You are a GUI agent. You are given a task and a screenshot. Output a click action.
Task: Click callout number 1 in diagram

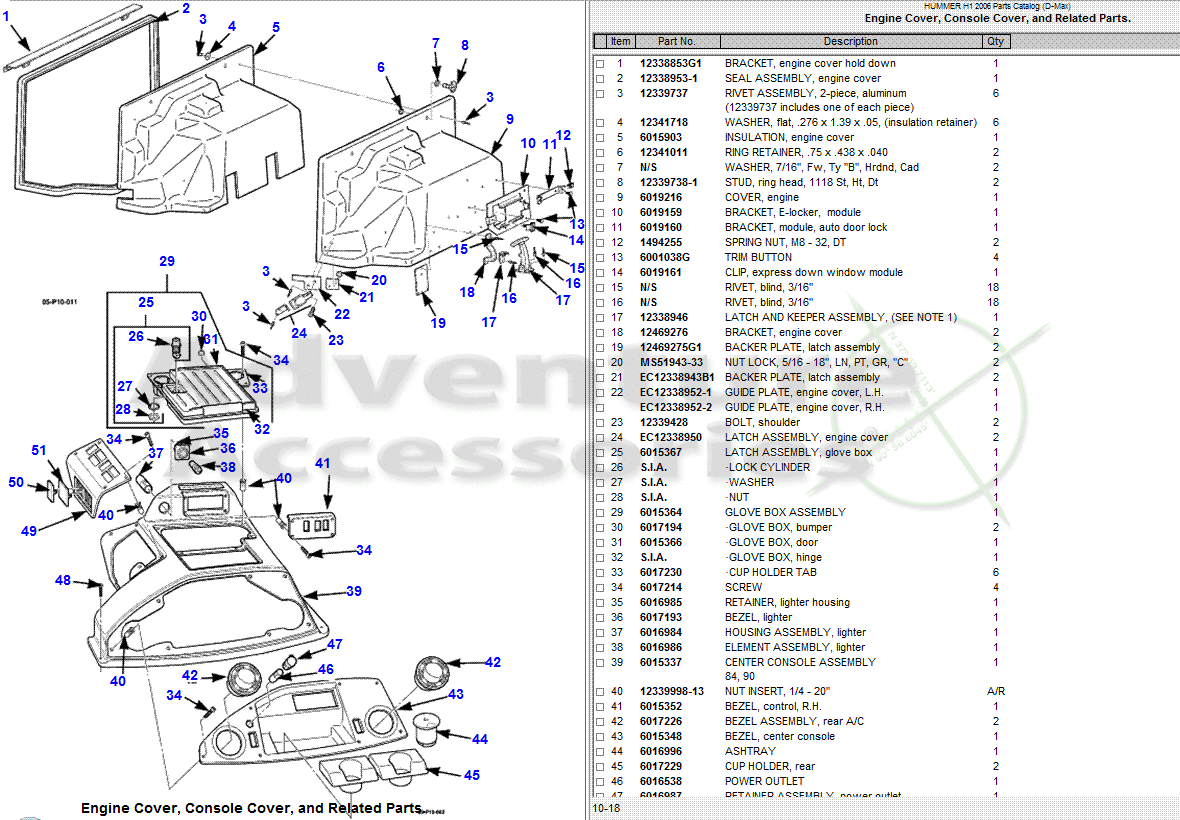pos(6,17)
